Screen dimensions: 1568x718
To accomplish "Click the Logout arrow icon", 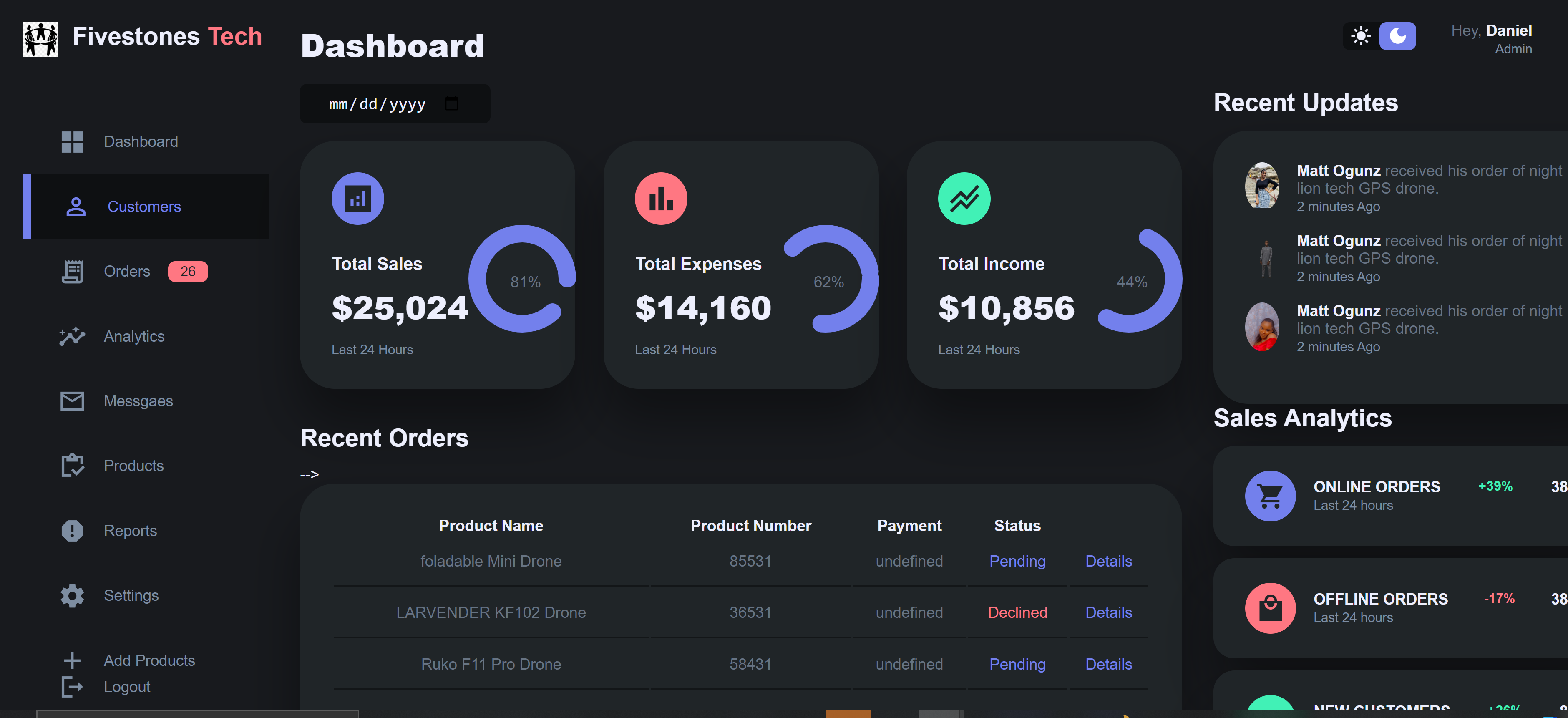I will pyautogui.click(x=72, y=686).
